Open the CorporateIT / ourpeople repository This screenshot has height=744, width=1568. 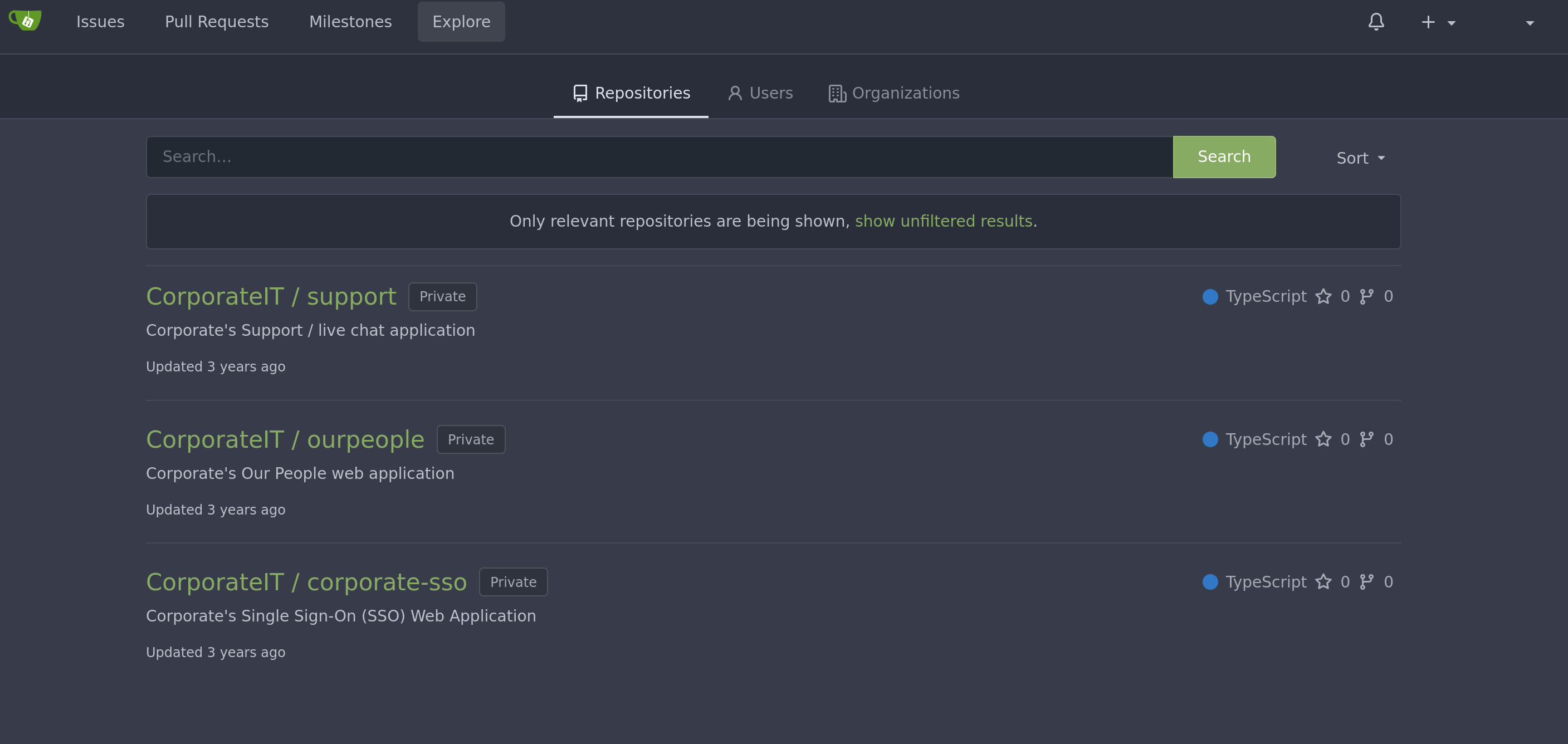[x=285, y=439]
